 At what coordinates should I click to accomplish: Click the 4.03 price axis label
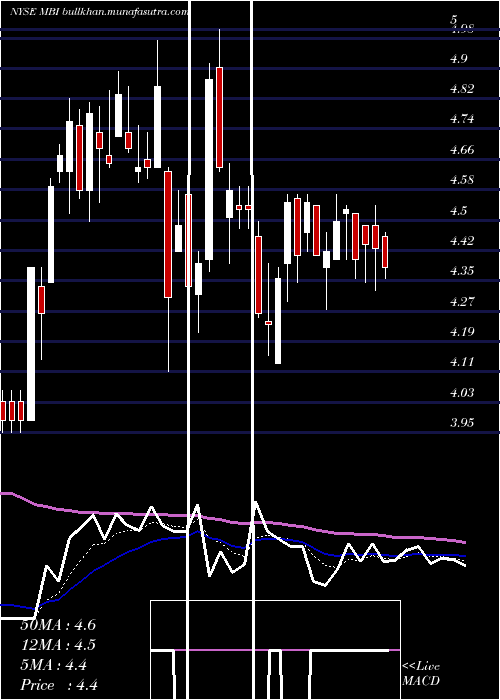pos(462,392)
